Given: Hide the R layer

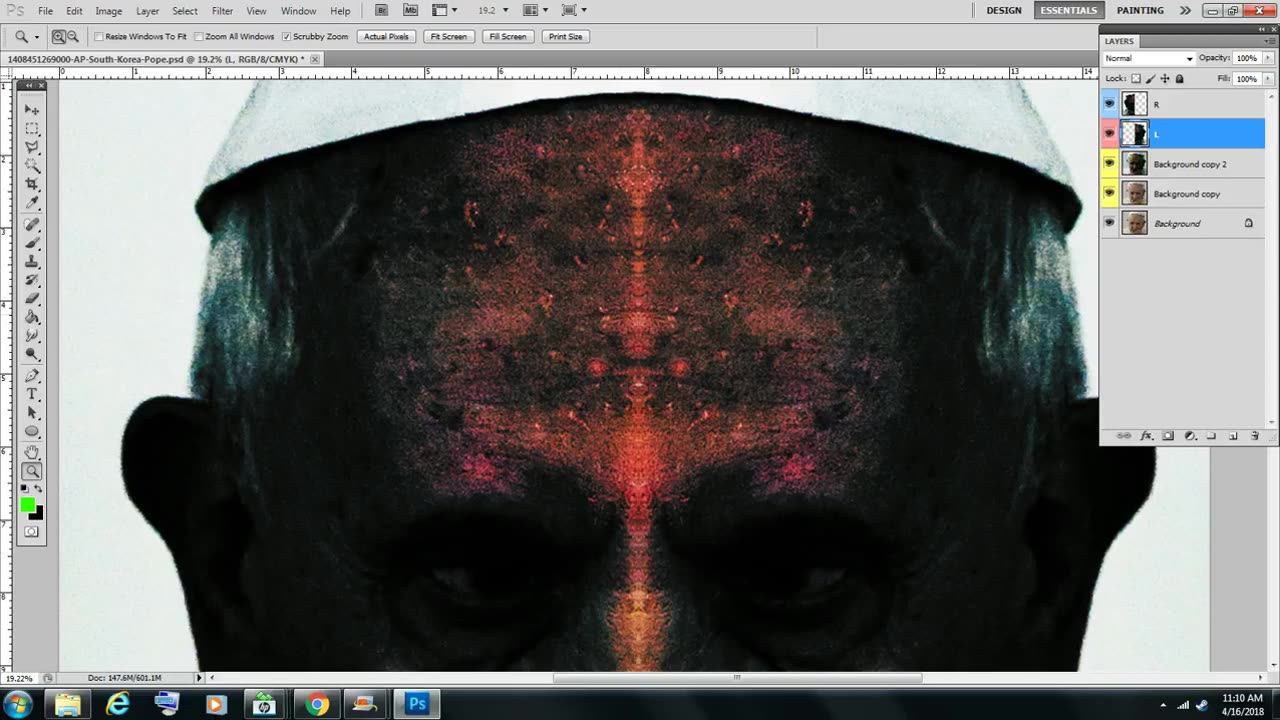Looking at the screenshot, I should pos(1109,104).
